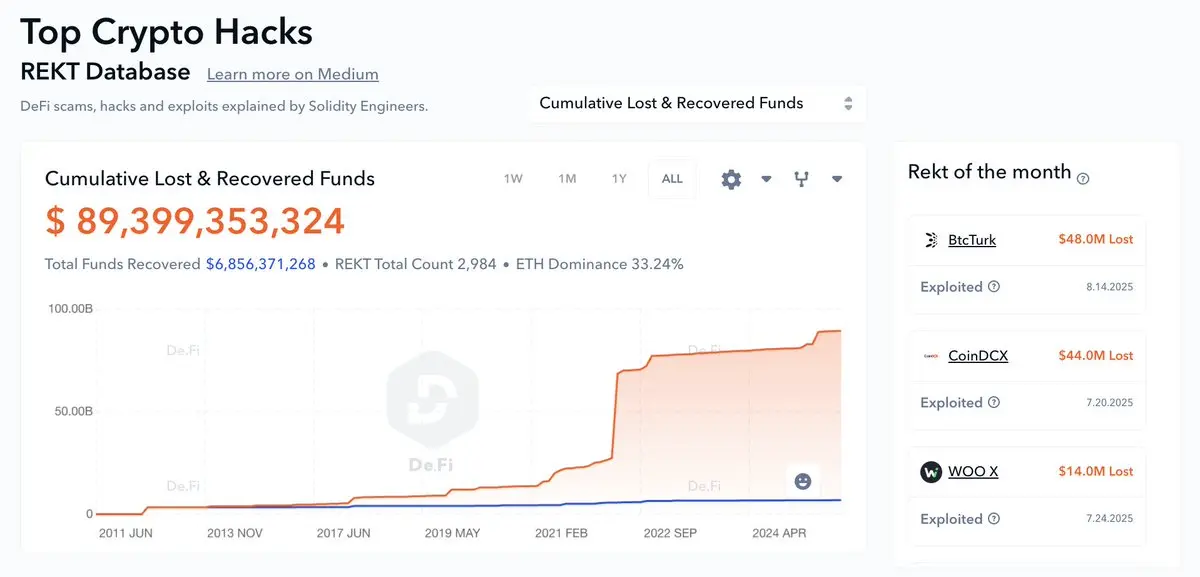Follow the Learn more on Medium link
1200x577 pixels.
point(293,74)
